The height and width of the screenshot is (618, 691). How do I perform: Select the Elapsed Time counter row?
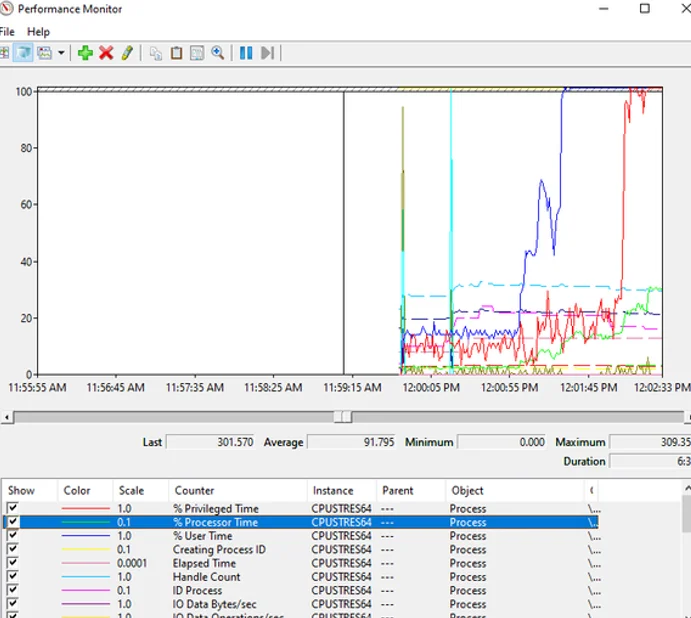coord(206,563)
